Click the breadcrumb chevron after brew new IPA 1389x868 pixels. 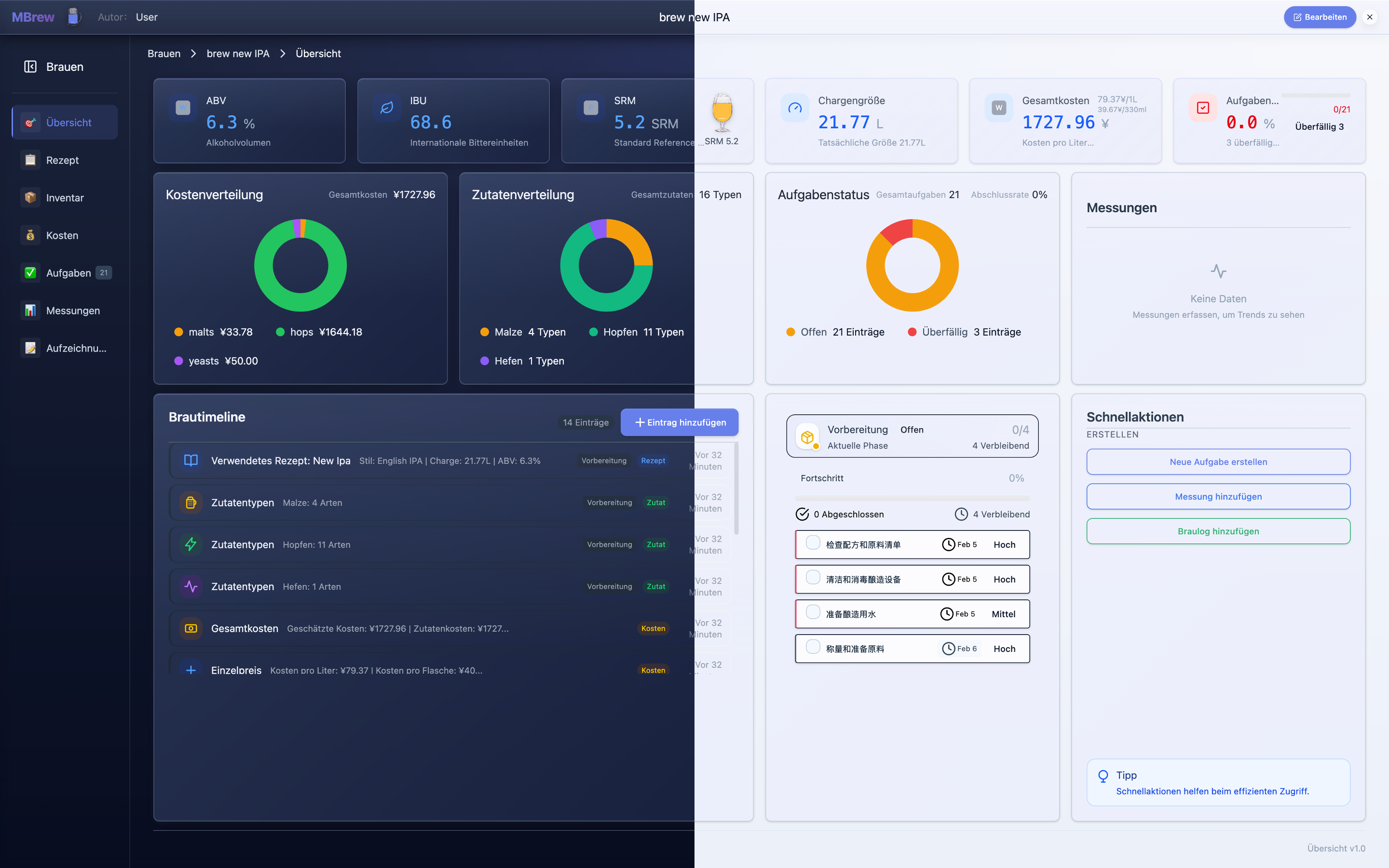pyautogui.click(x=283, y=54)
